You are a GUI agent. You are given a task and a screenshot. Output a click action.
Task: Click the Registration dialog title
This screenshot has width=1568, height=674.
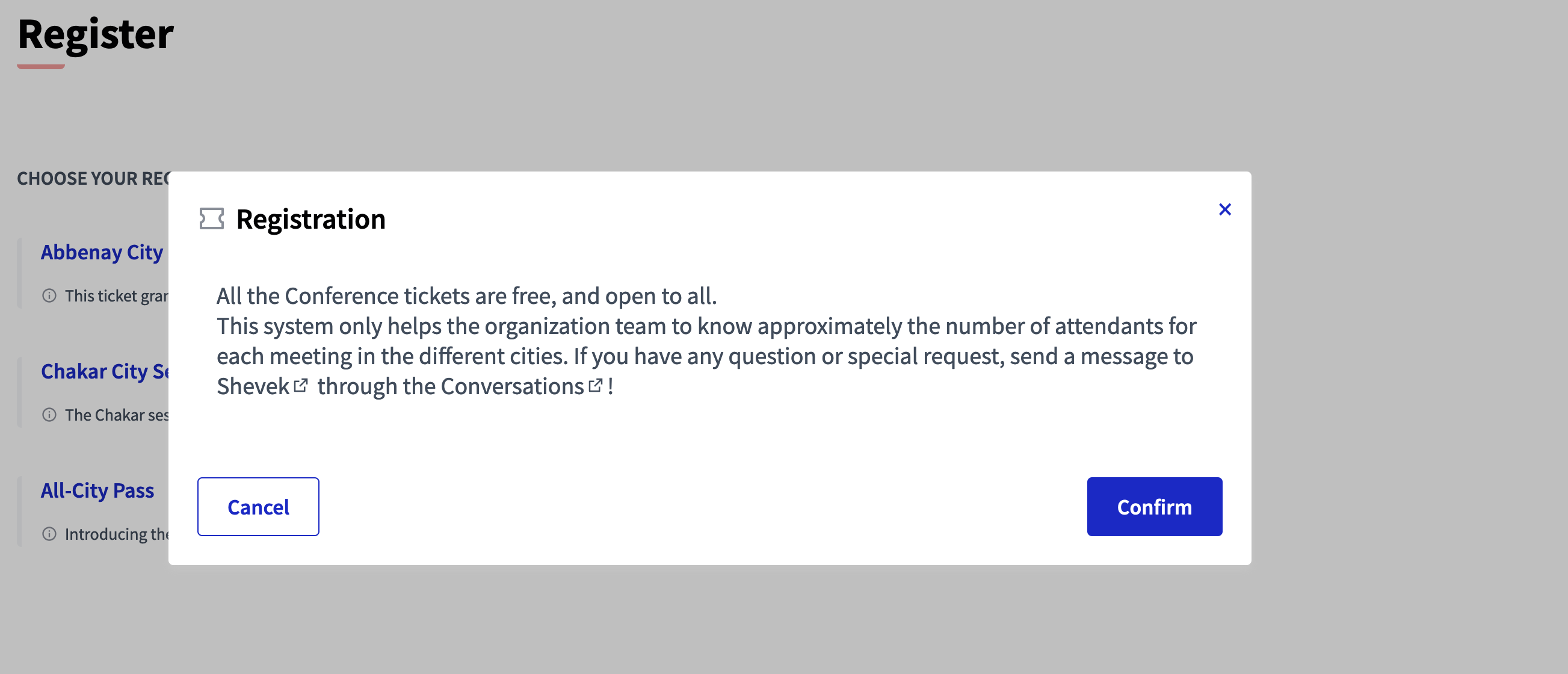tap(310, 218)
